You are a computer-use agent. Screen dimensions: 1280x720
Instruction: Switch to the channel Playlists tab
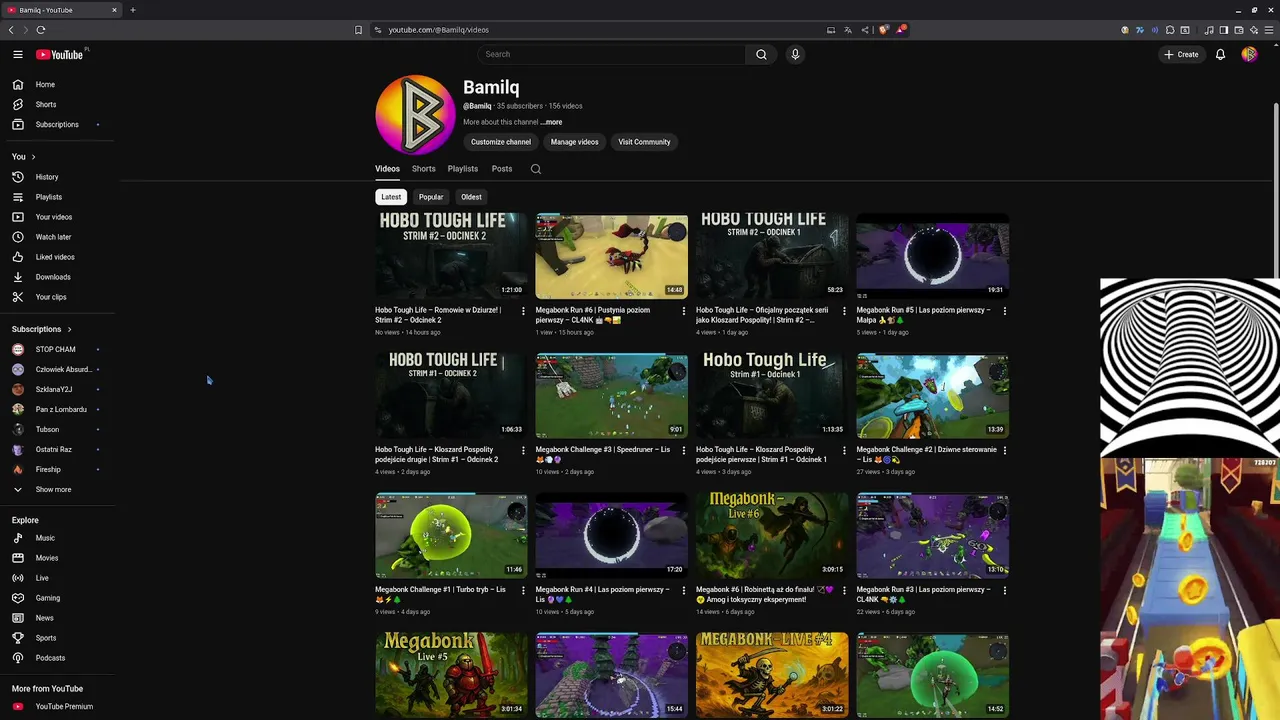tap(463, 169)
